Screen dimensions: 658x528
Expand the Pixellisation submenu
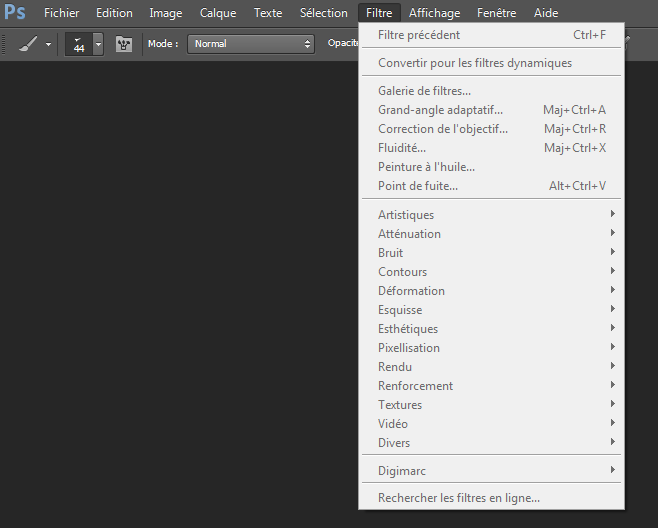pos(491,348)
